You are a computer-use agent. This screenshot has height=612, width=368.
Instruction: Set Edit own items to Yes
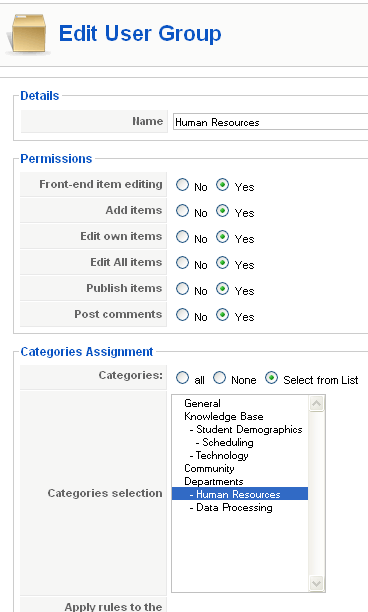click(222, 237)
